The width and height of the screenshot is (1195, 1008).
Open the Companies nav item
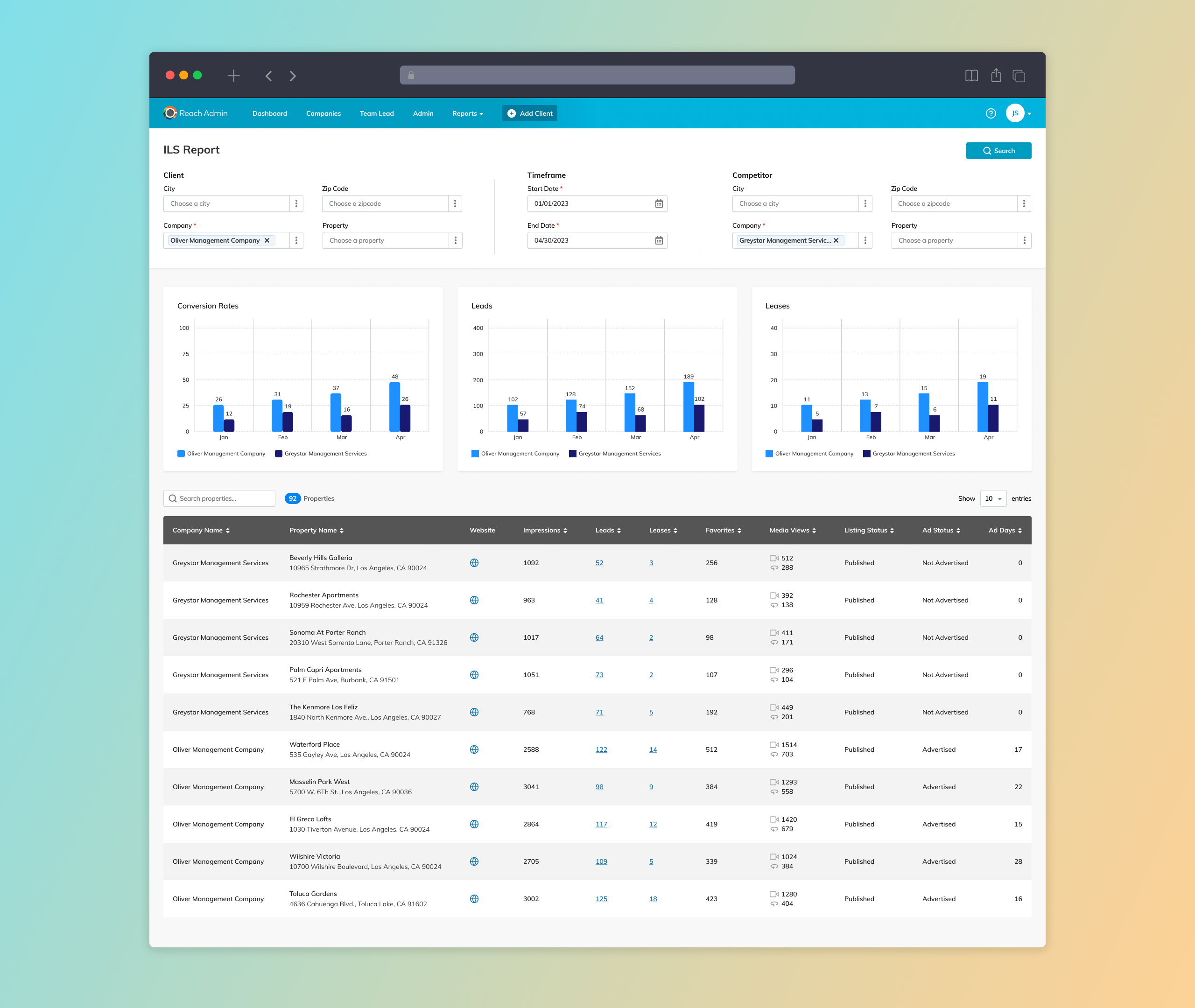pos(323,113)
